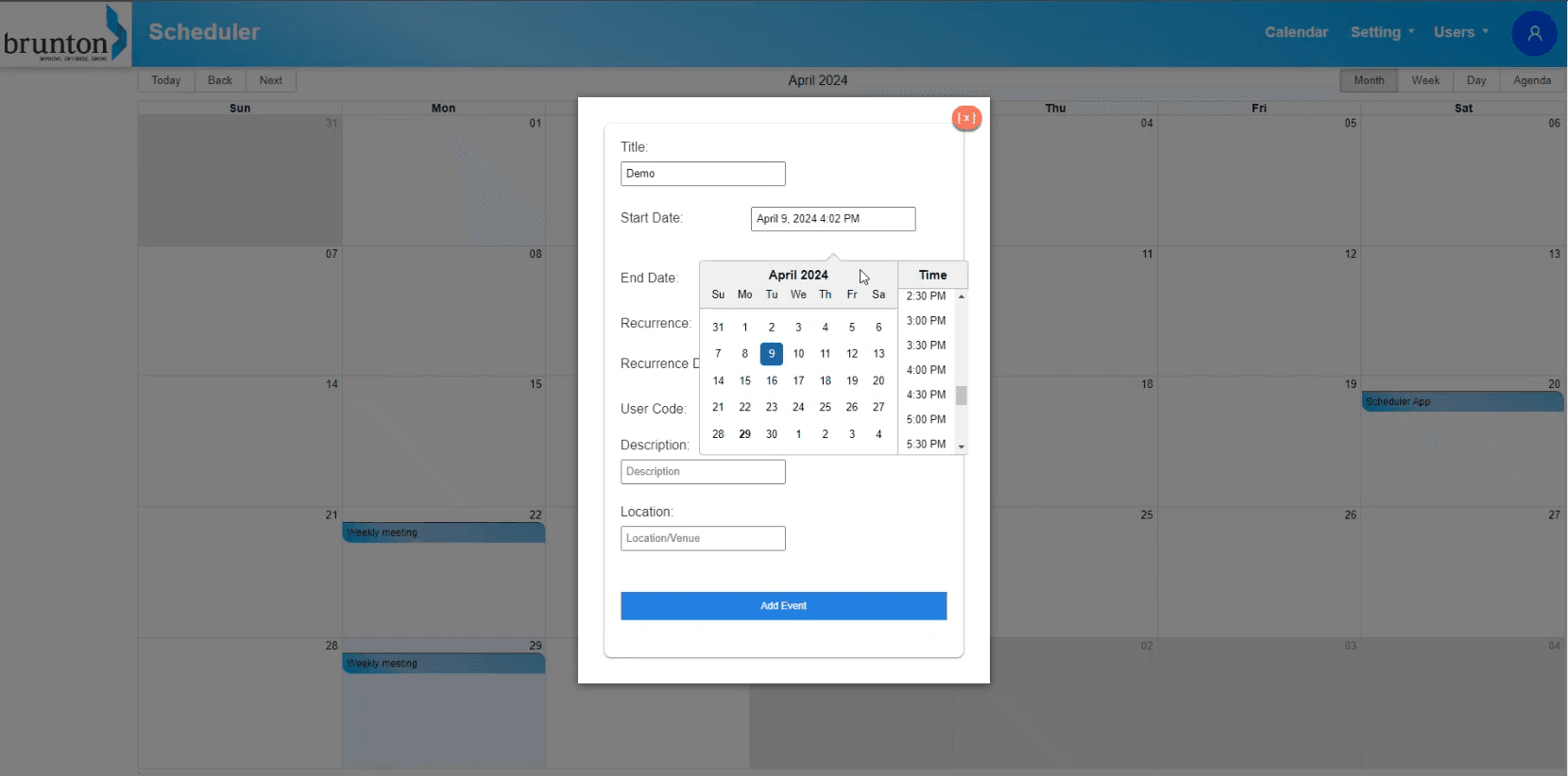Open the Scheduler App event on Saturday

pos(1461,402)
